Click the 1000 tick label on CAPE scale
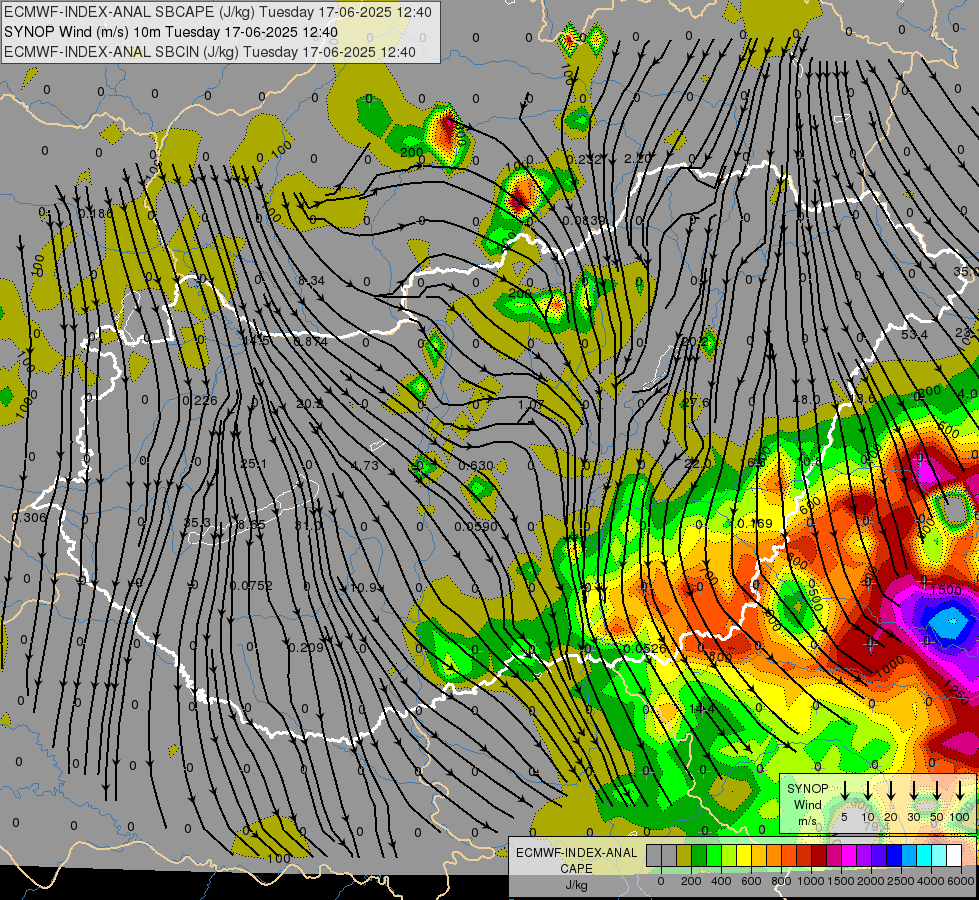 [811, 881]
